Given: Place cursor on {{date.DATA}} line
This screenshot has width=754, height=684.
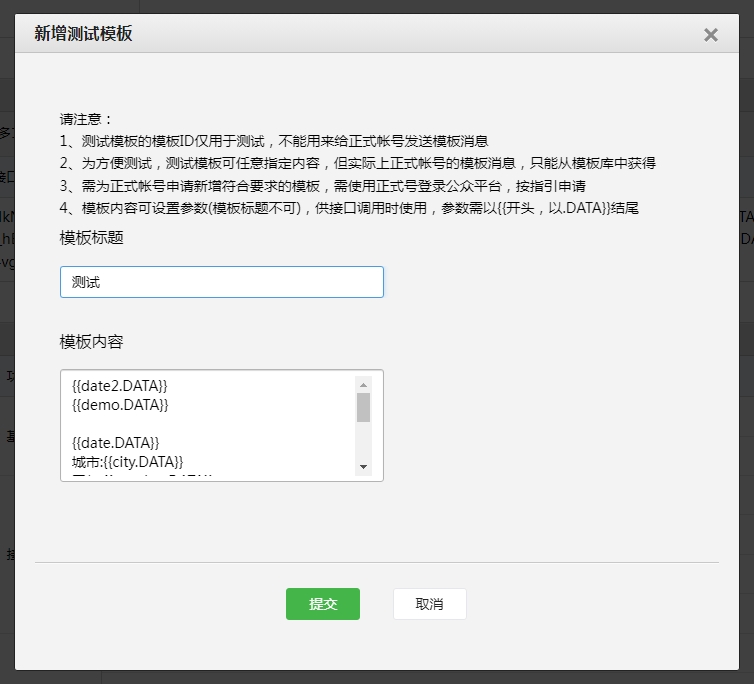Looking at the screenshot, I should 115,442.
